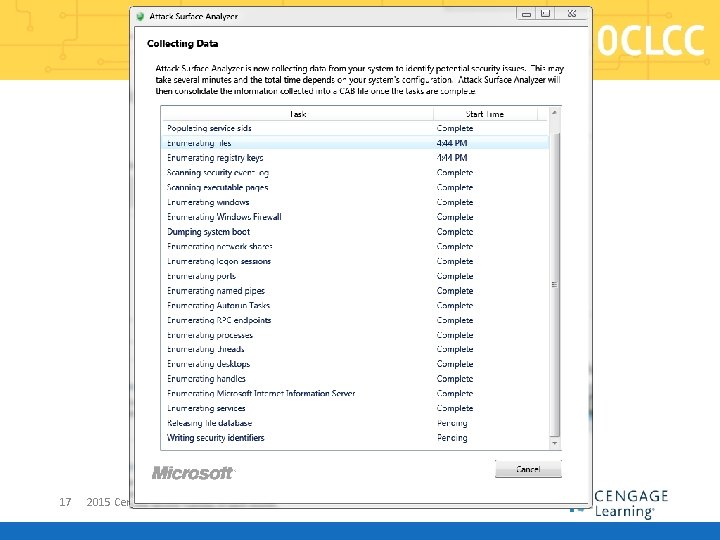
Task: Select the Enumerating registry keys row
Action: [355, 158]
